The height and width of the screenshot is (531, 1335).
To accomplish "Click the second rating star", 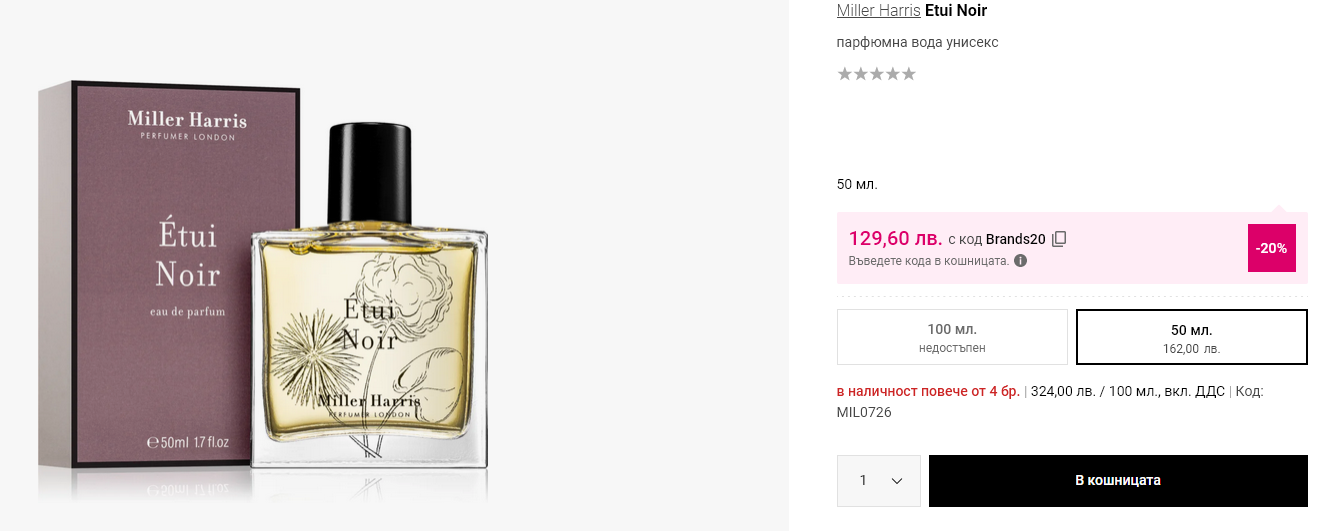I will click(x=860, y=74).
